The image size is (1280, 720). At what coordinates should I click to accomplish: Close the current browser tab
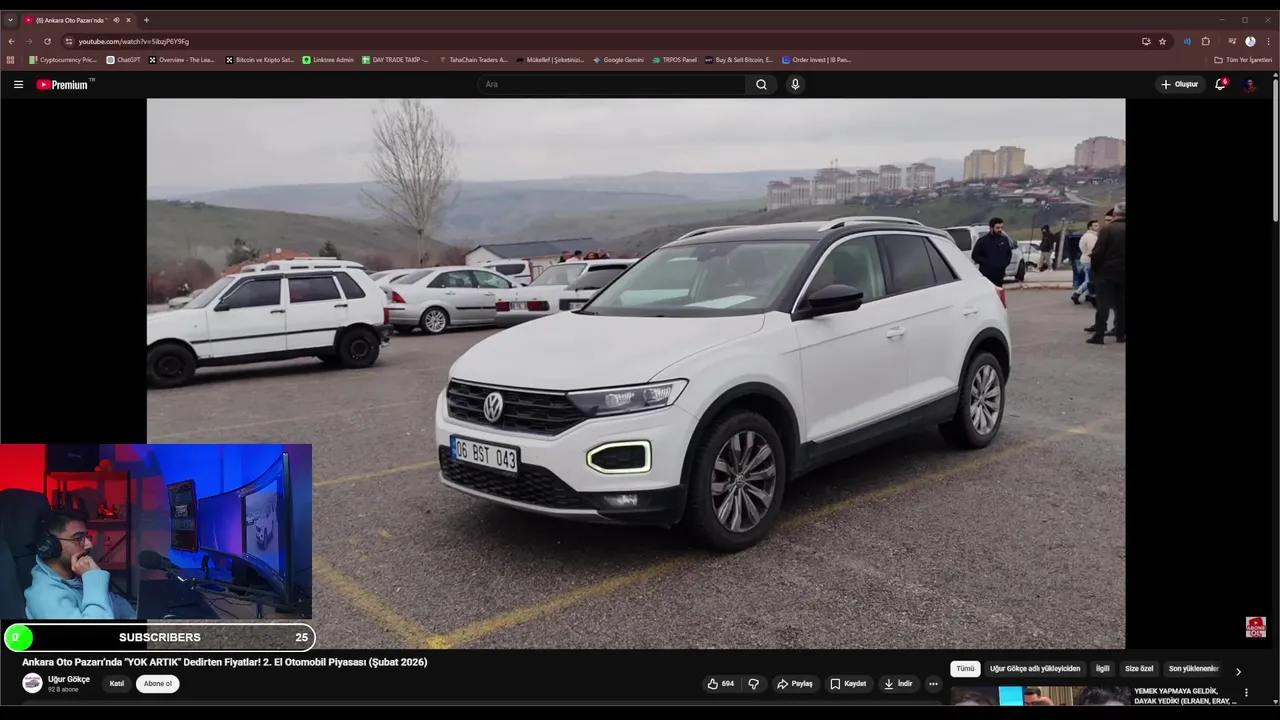pyautogui.click(x=128, y=20)
